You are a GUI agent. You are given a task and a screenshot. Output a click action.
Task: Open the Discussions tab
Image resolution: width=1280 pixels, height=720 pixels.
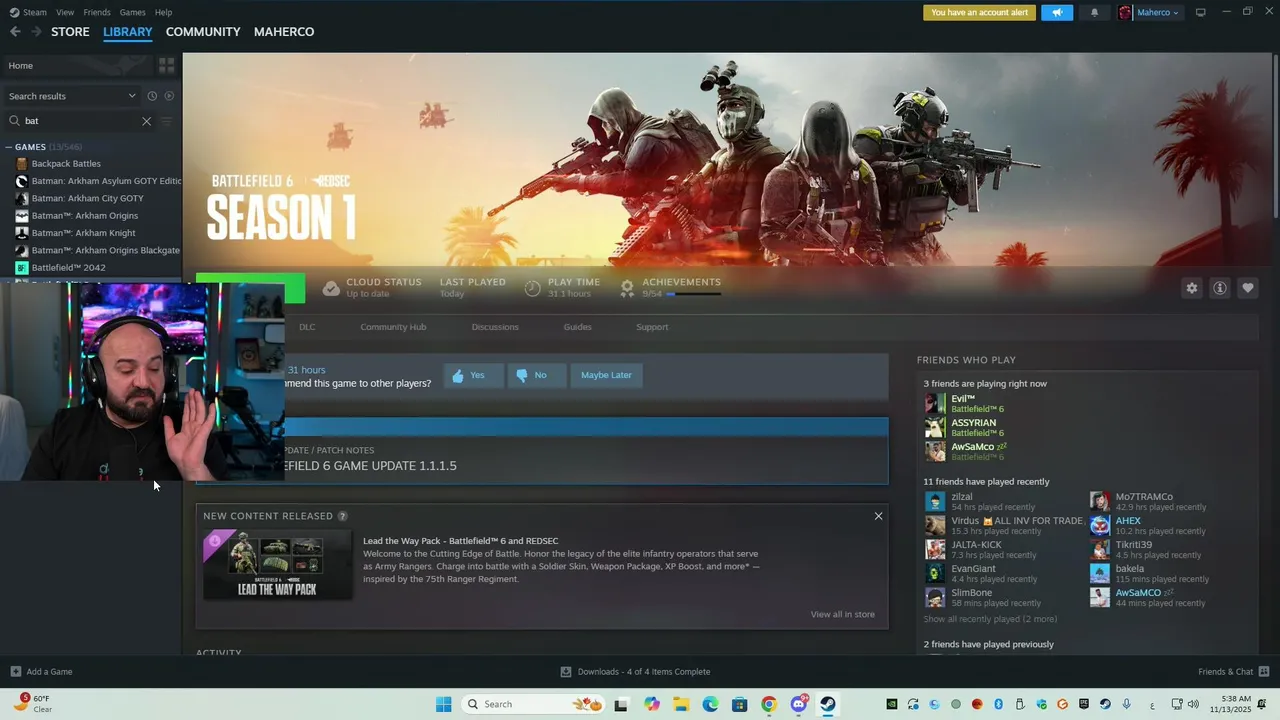pos(495,327)
